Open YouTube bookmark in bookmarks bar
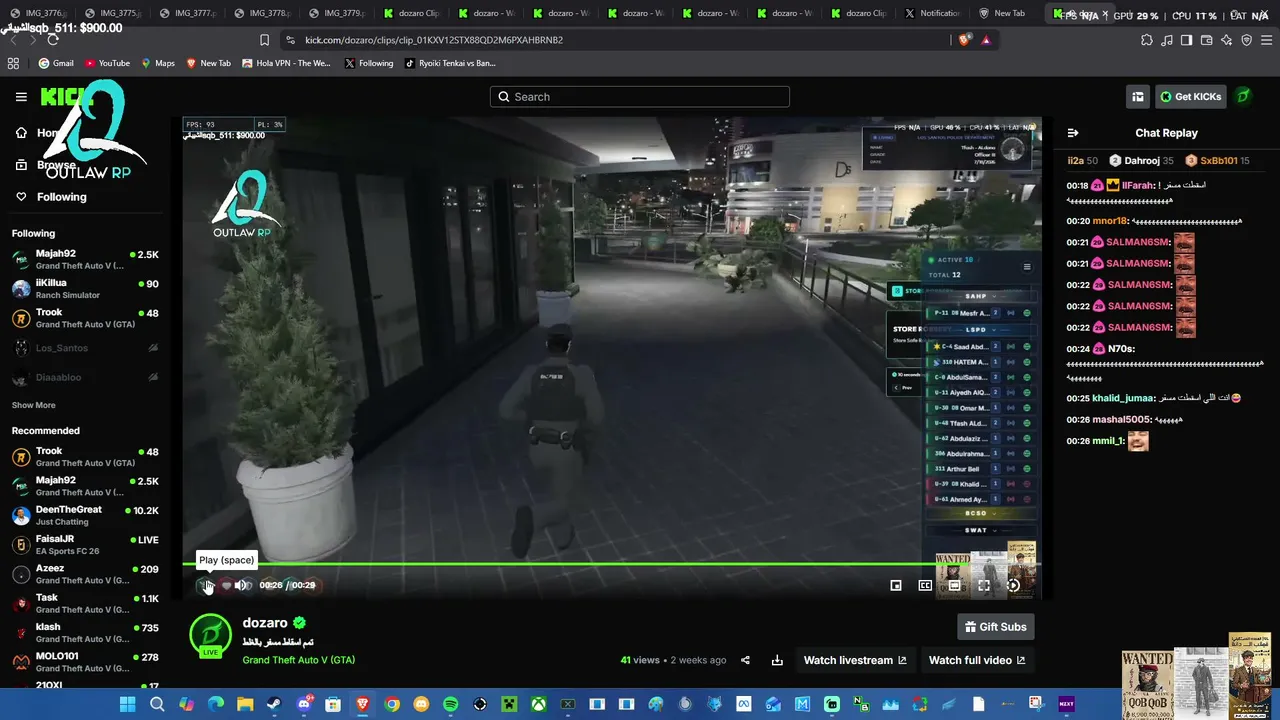This screenshot has width=1280, height=720. pyautogui.click(x=107, y=63)
